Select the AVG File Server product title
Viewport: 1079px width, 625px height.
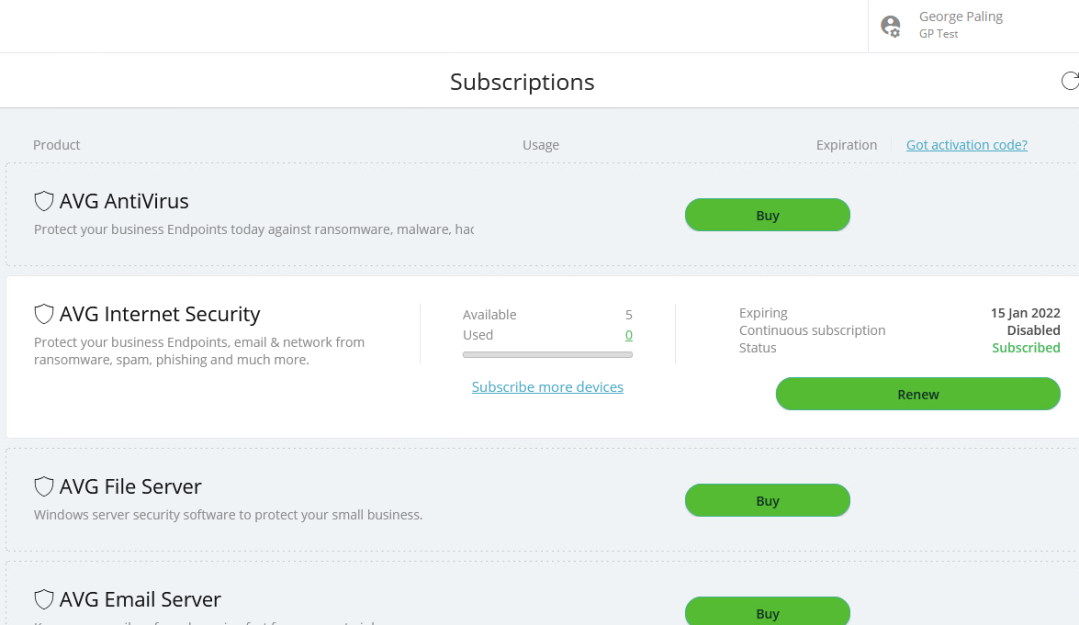coord(130,487)
